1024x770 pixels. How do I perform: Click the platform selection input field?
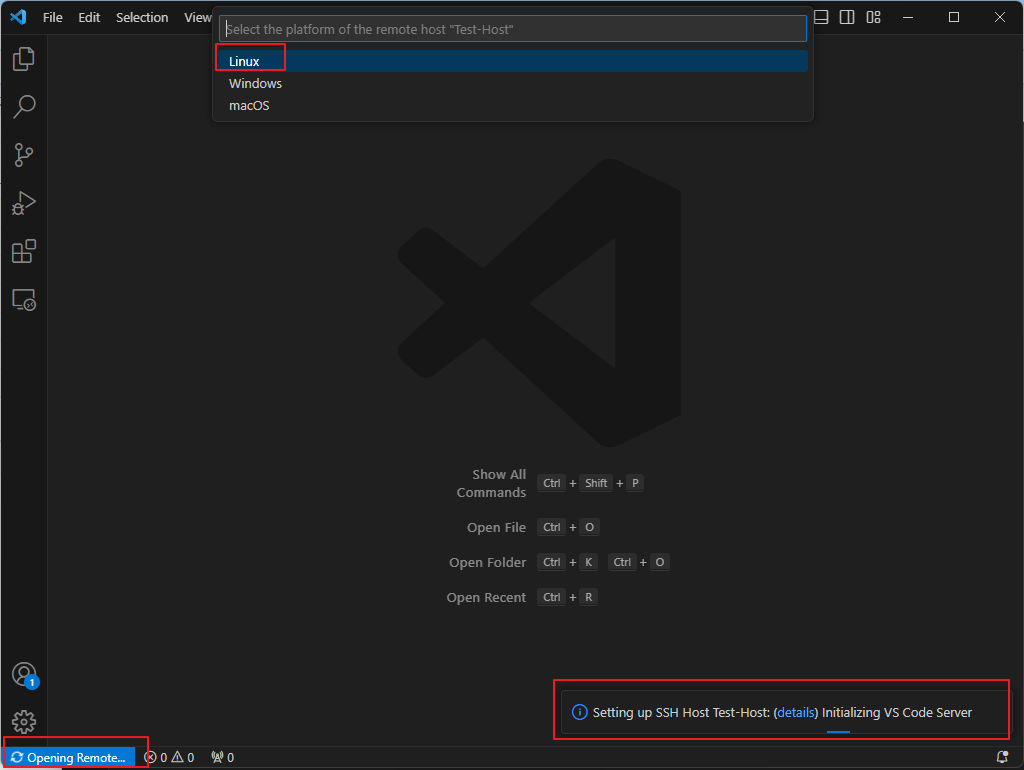point(513,29)
